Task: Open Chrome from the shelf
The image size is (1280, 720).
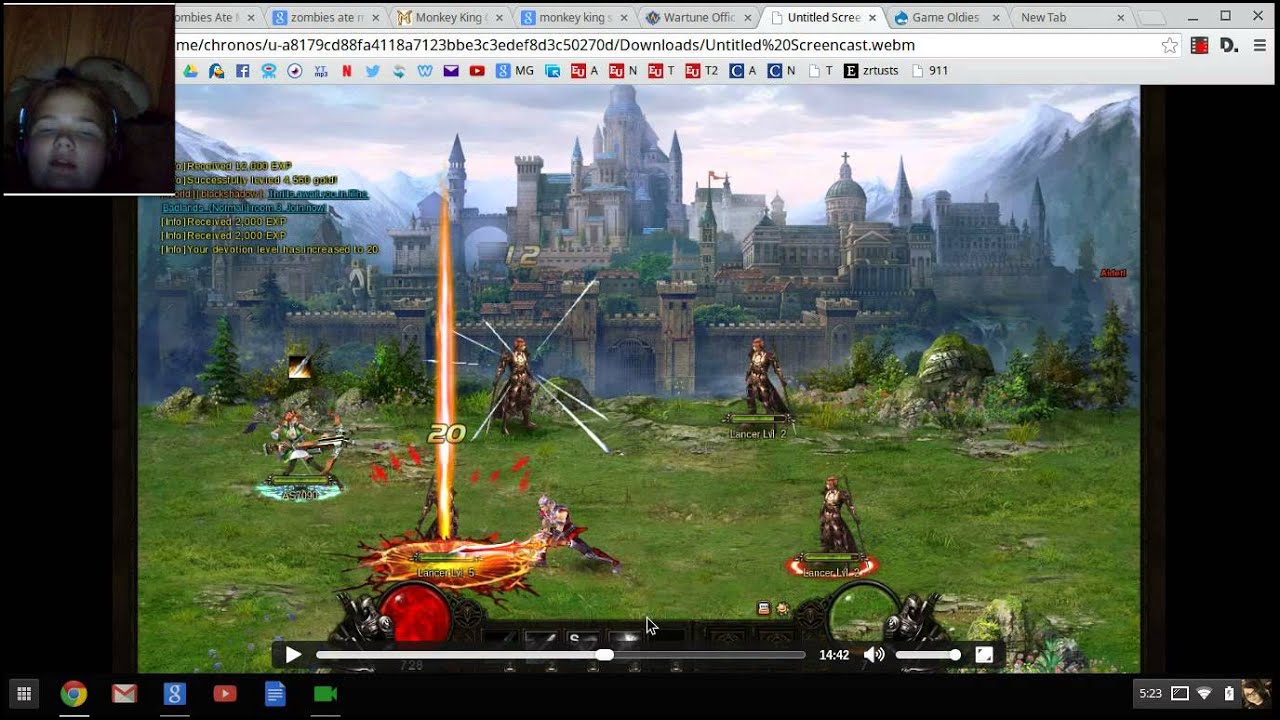Action: (x=74, y=693)
